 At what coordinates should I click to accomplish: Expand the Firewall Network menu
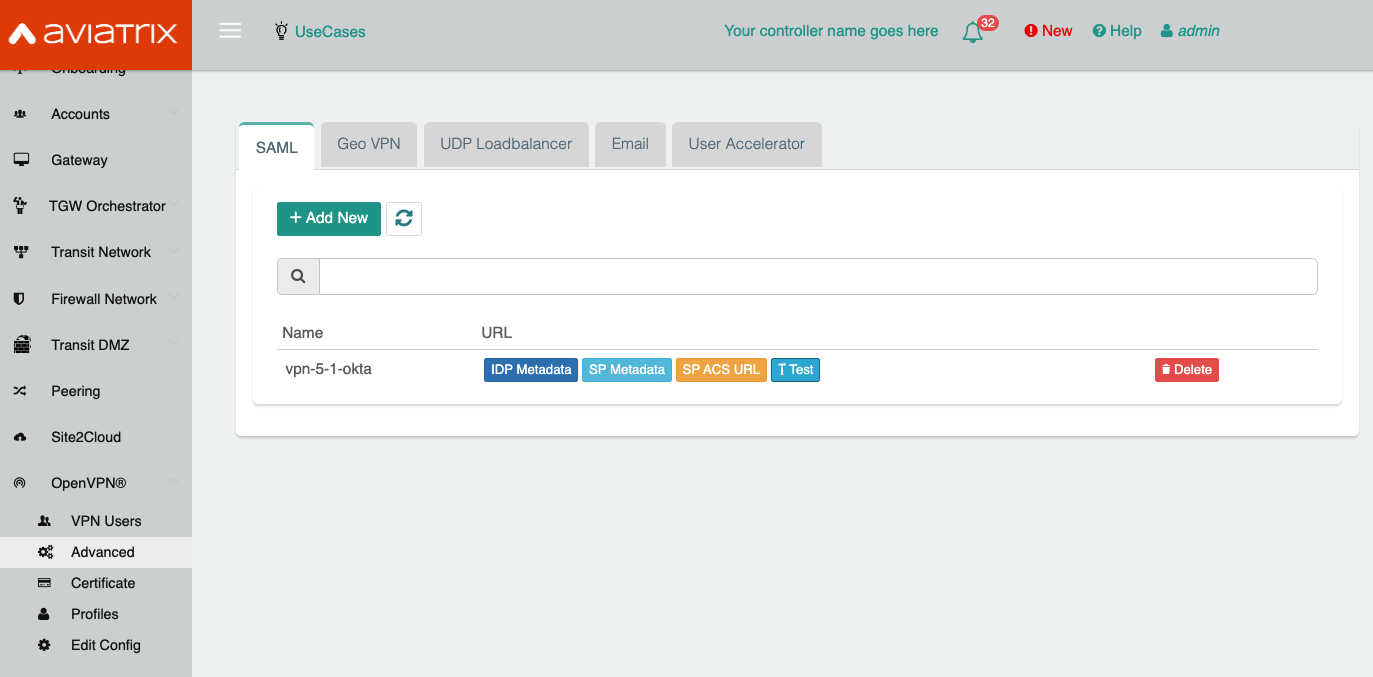[x=104, y=299]
